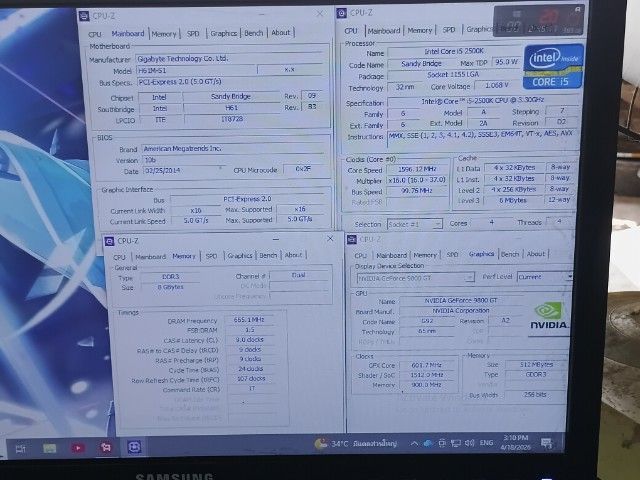
Task: Click the OneDrive cloud tray icon
Action: click(427, 443)
